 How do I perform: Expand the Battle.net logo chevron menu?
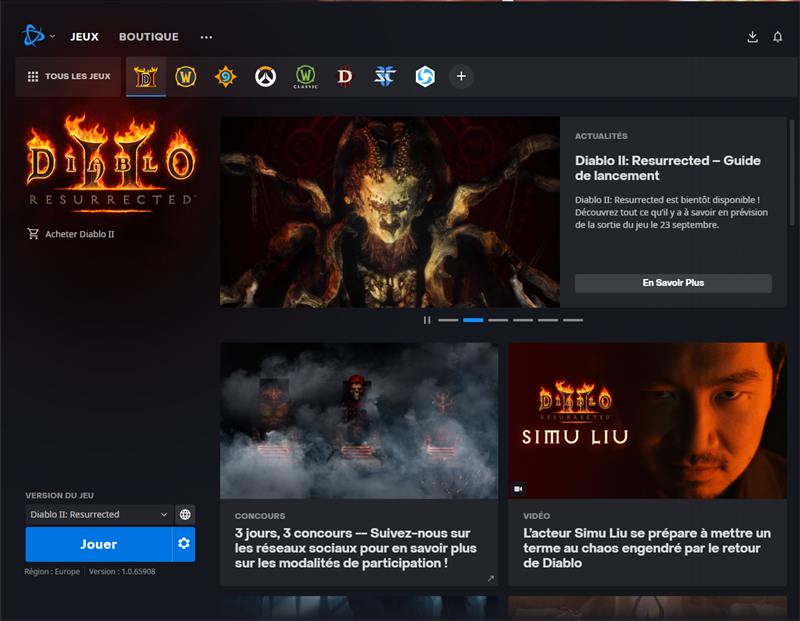pos(52,36)
